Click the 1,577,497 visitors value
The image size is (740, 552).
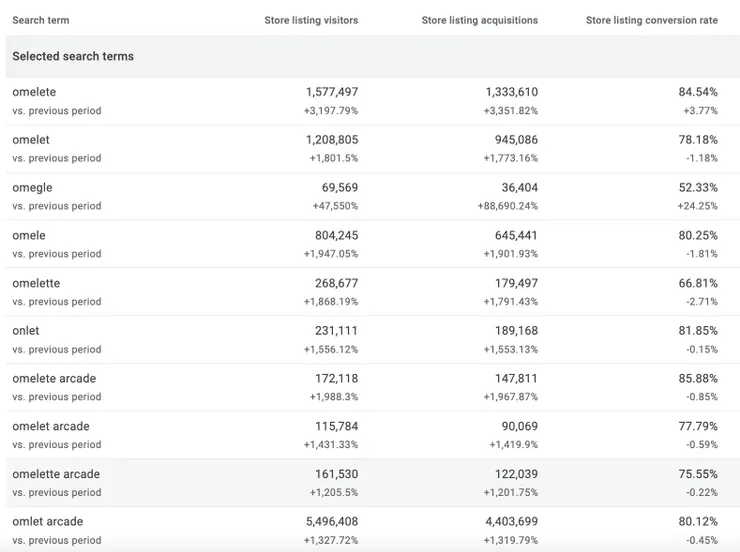(331, 92)
